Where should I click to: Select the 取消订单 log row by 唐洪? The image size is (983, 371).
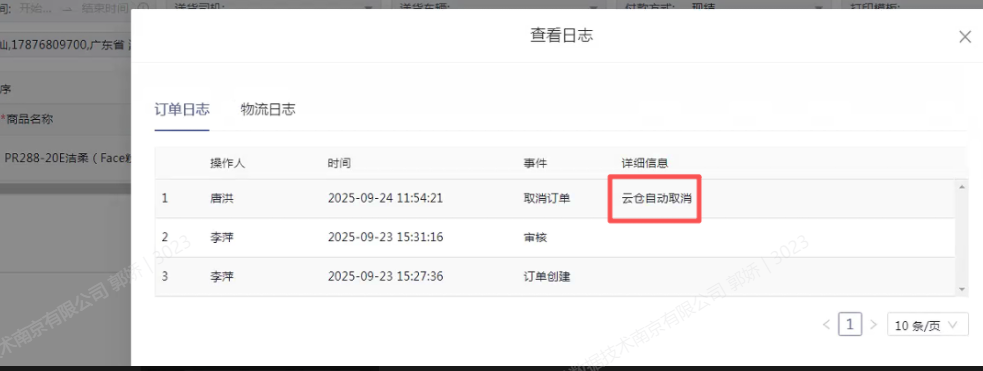pyautogui.click(x=555, y=199)
